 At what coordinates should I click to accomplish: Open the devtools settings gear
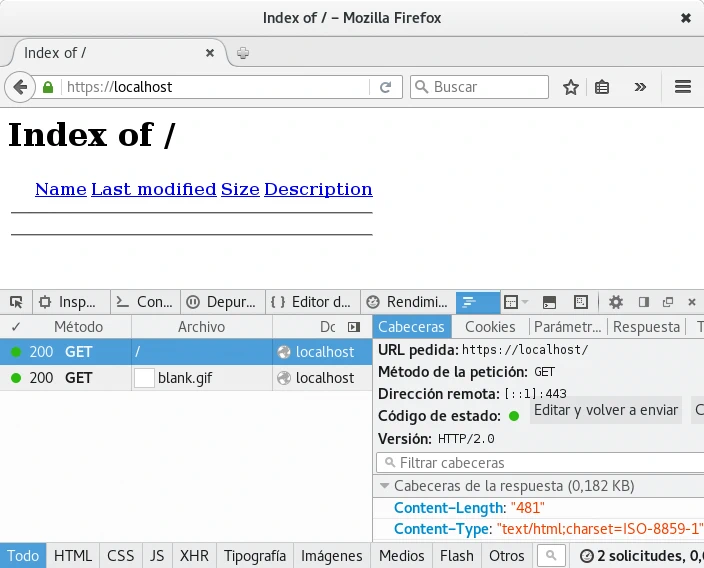point(616,302)
